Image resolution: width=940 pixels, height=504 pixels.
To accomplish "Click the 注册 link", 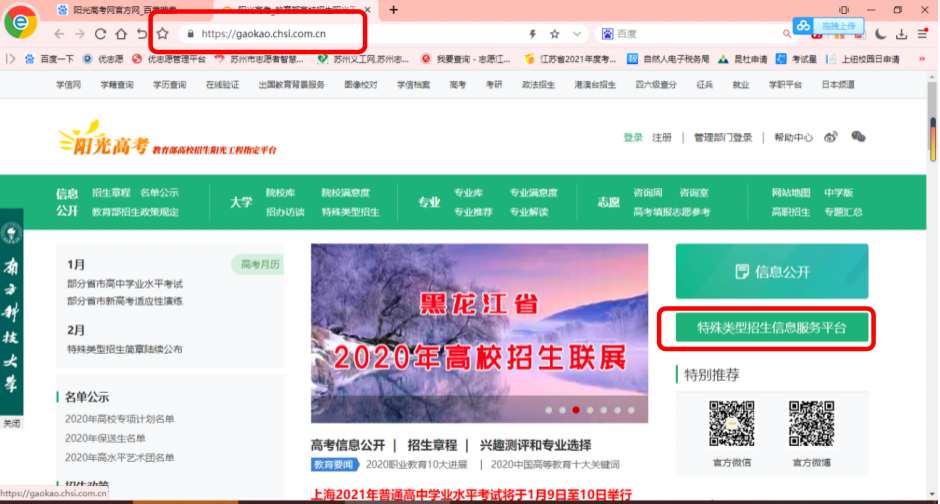I will pyautogui.click(x=662, y=137).
